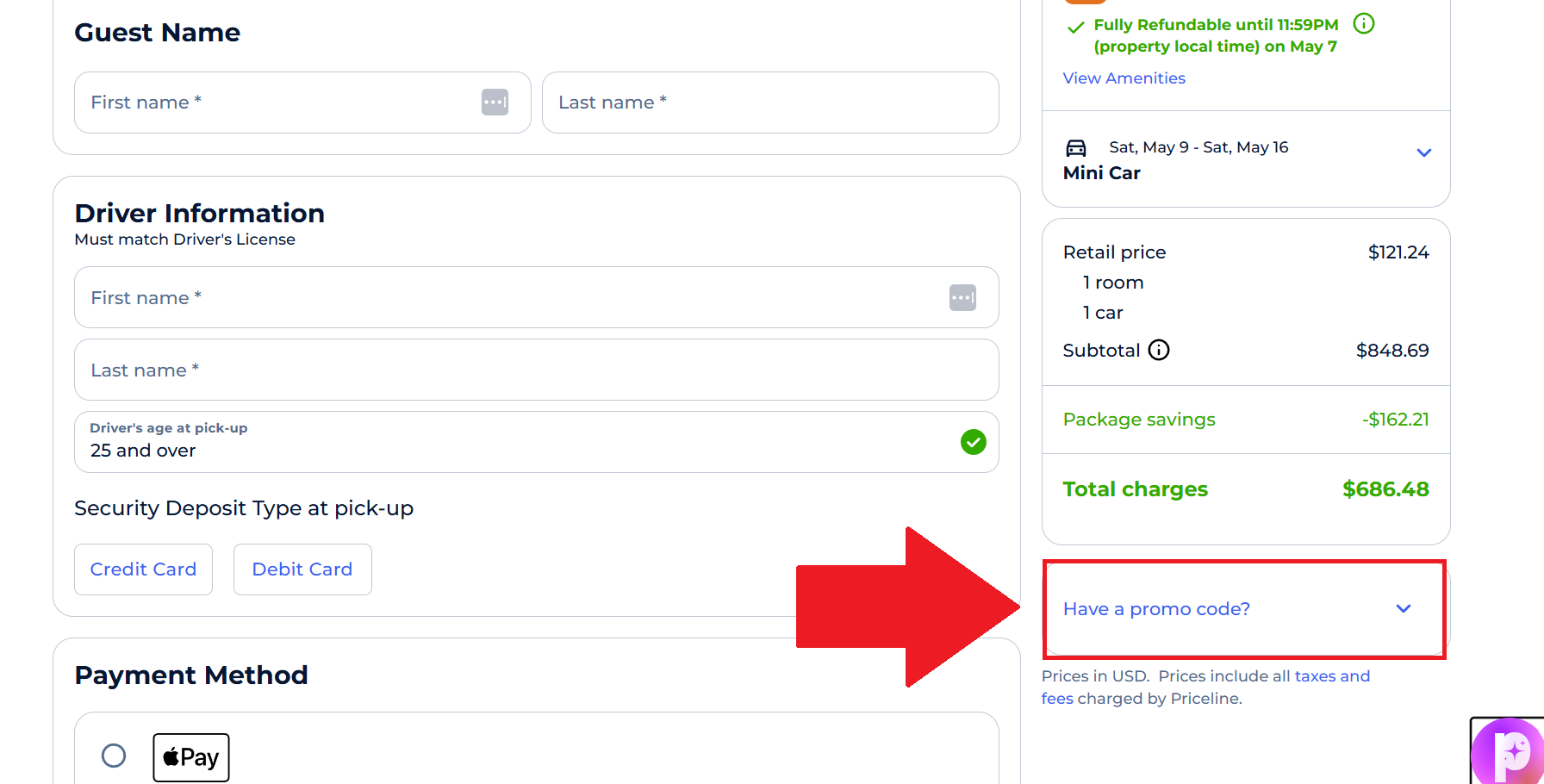
Task: Click the autofill icon in Guest first name field
Action: point(495,102)
